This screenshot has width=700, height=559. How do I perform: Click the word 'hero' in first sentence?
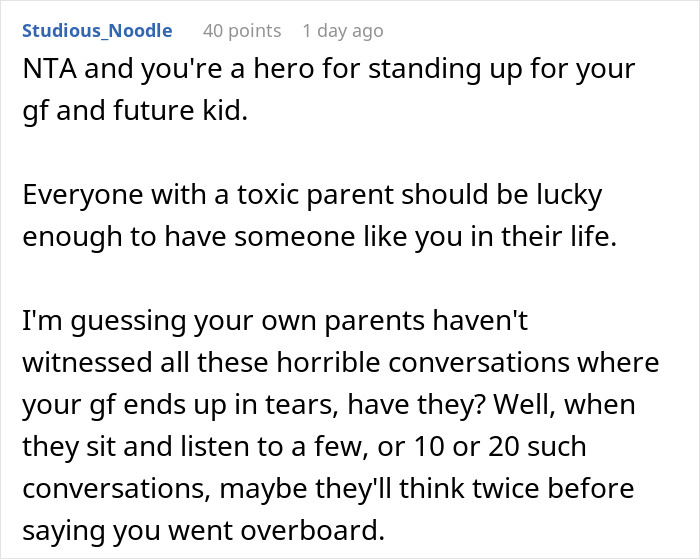point(284,69)
